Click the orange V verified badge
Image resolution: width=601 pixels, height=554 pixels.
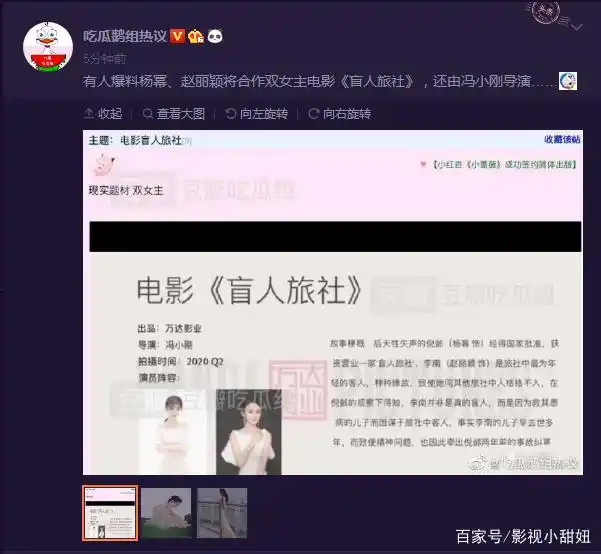coord(177,36)
